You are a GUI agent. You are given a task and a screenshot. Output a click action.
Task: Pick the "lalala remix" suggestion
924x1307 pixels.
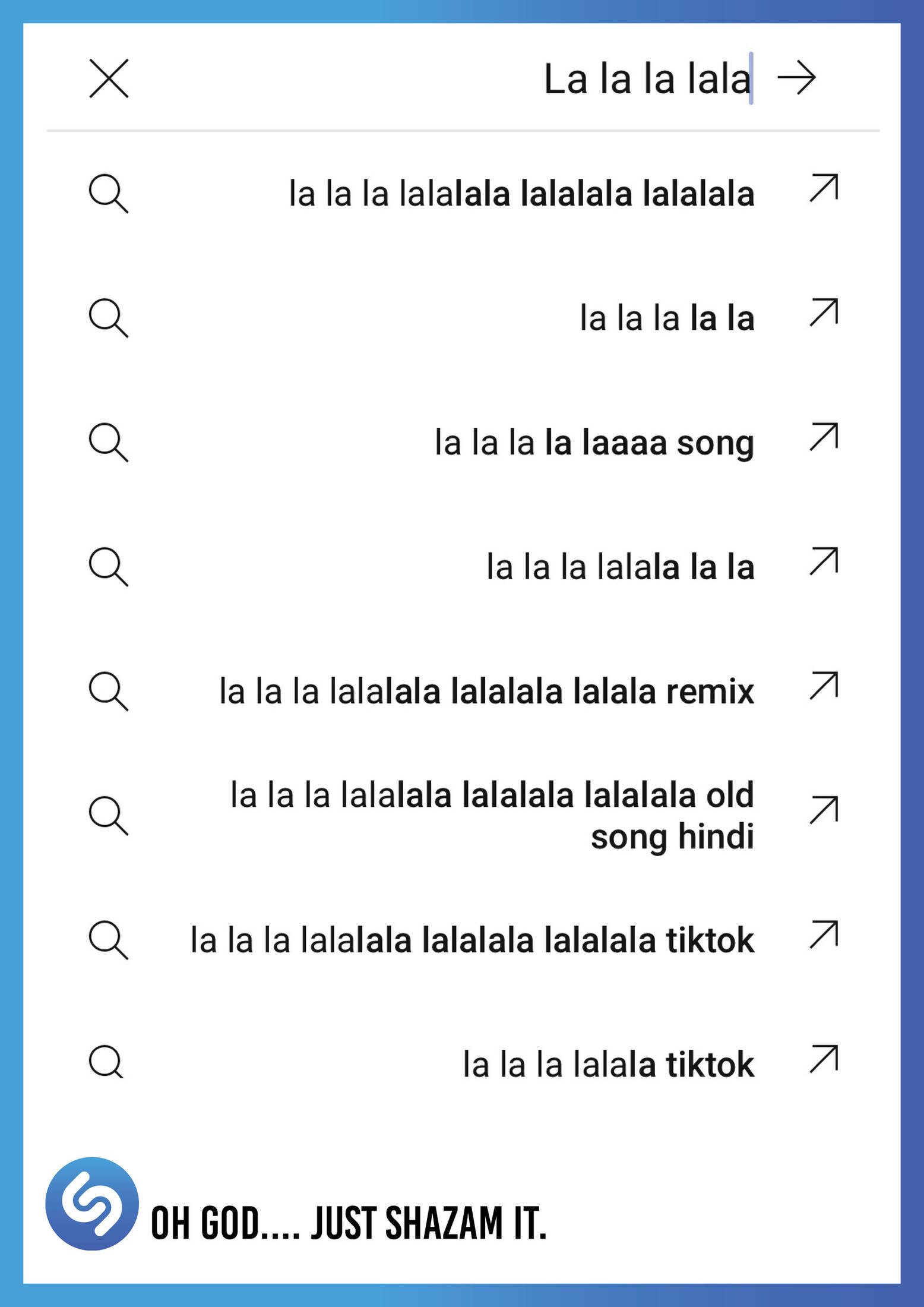pyautogui.click(x=486, y=692)
